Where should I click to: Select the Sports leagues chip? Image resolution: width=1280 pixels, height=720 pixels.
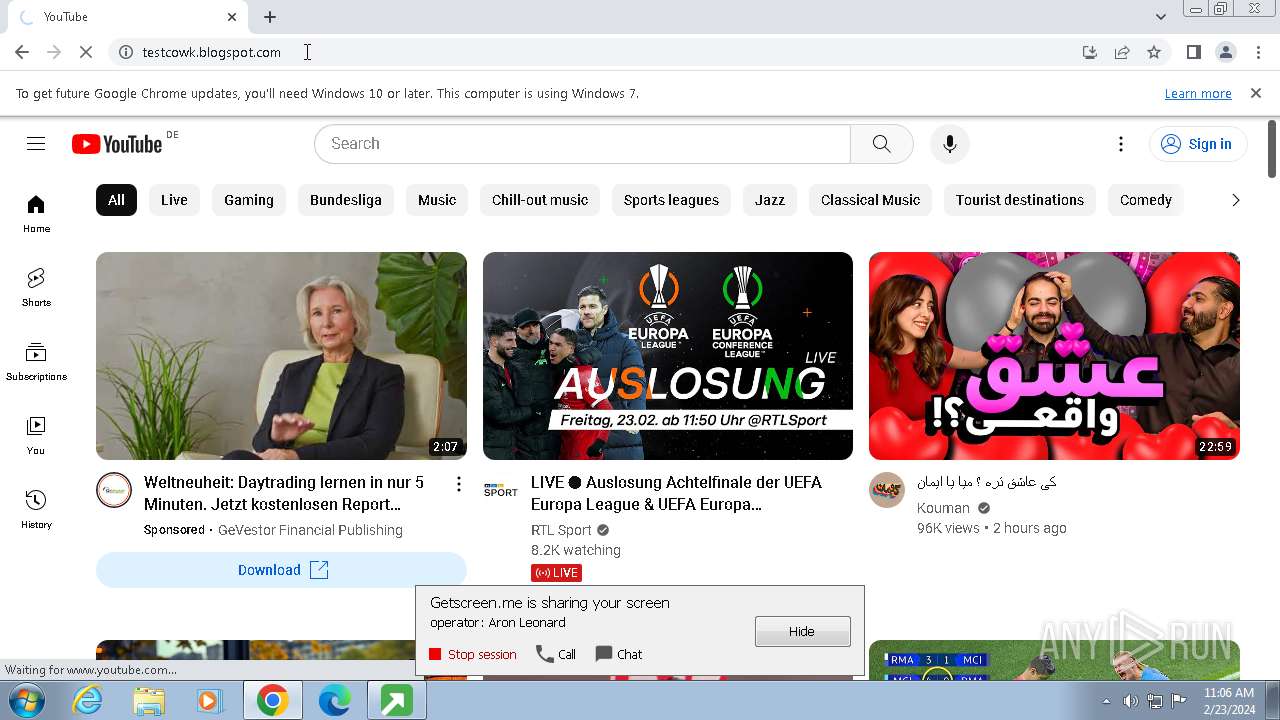(671, 200)
